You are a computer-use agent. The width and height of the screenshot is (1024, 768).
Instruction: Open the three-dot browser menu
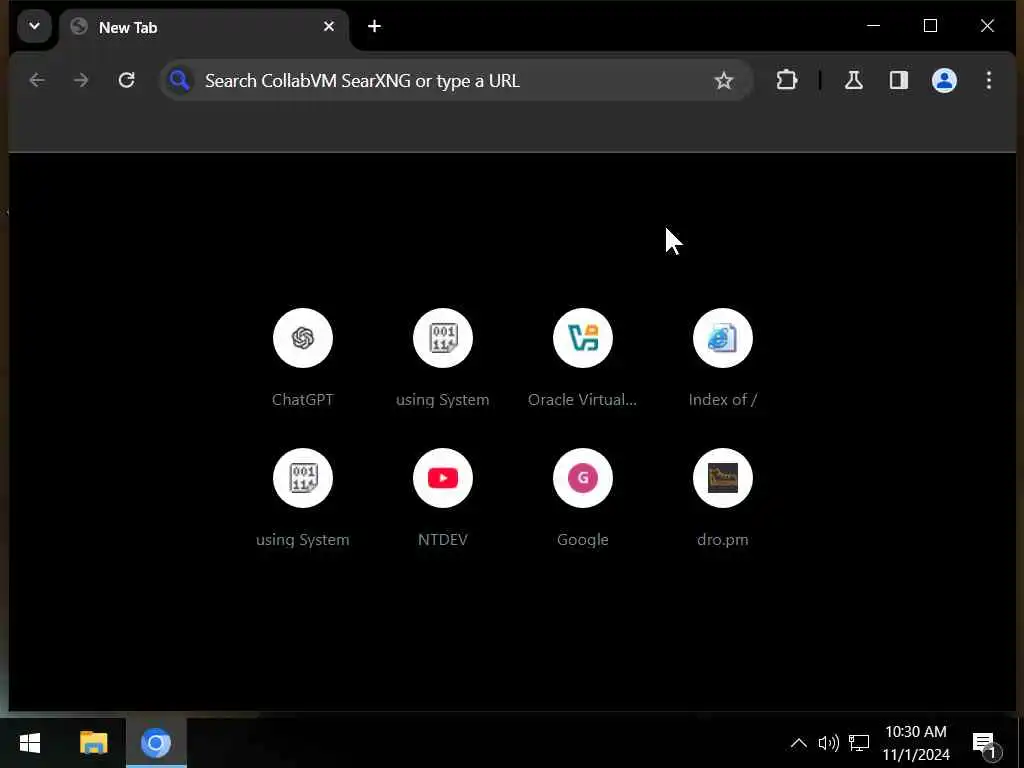point(989,80)
